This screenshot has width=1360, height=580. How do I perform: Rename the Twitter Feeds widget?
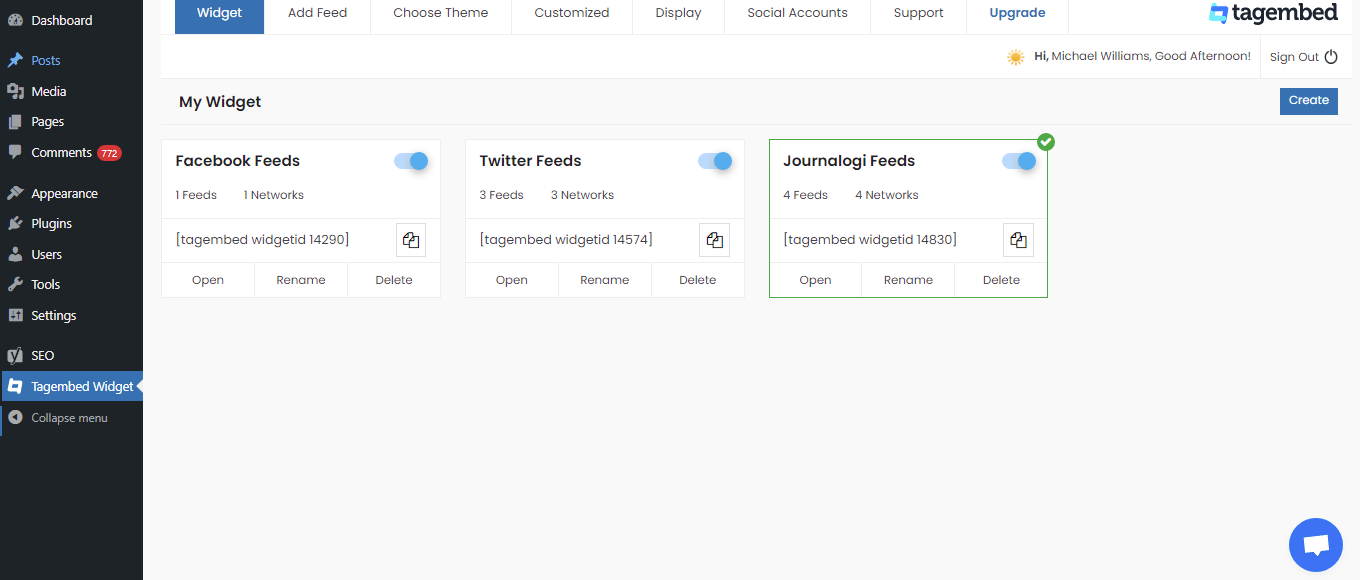[x=605, y=280]
